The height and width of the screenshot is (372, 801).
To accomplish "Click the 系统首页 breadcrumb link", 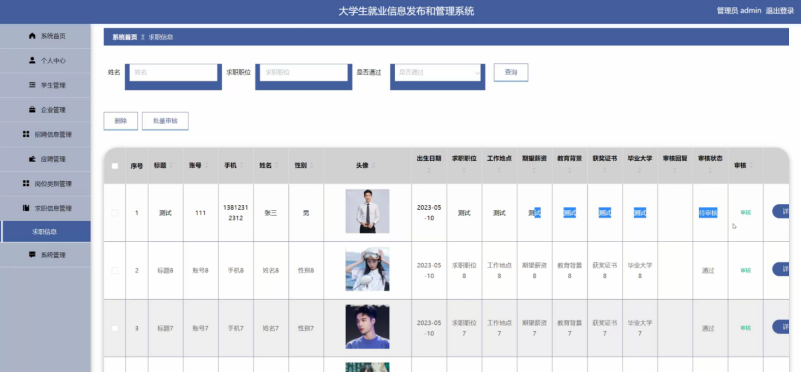I will (x=125, y=37).
